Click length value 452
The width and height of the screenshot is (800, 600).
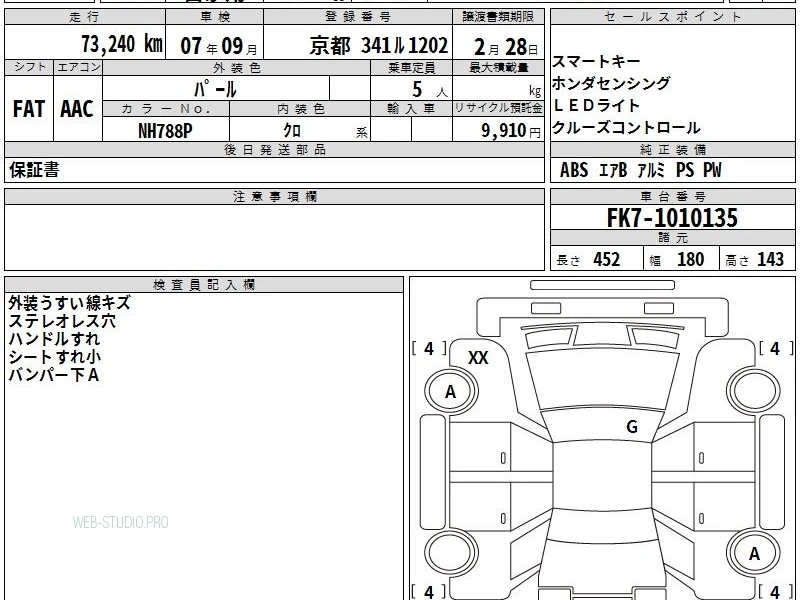pyautogui.click(x=607, y=259)
